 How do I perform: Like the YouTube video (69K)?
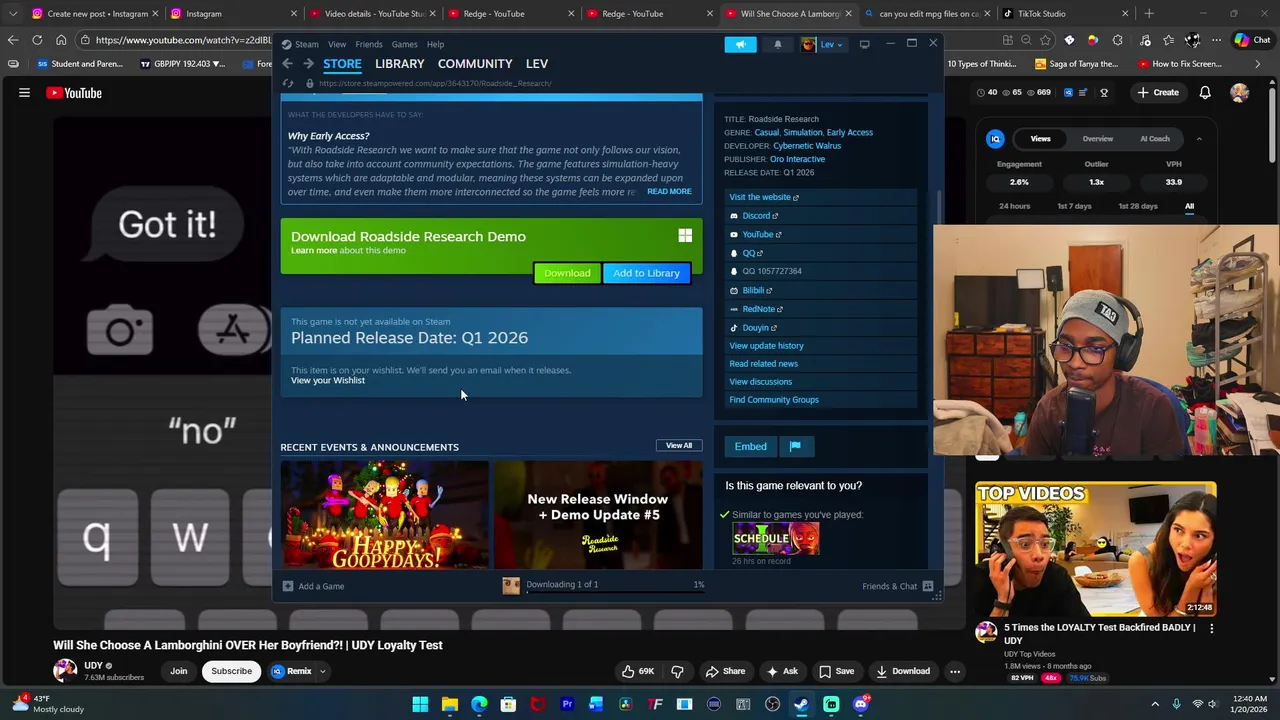click(x=637, y=672)
